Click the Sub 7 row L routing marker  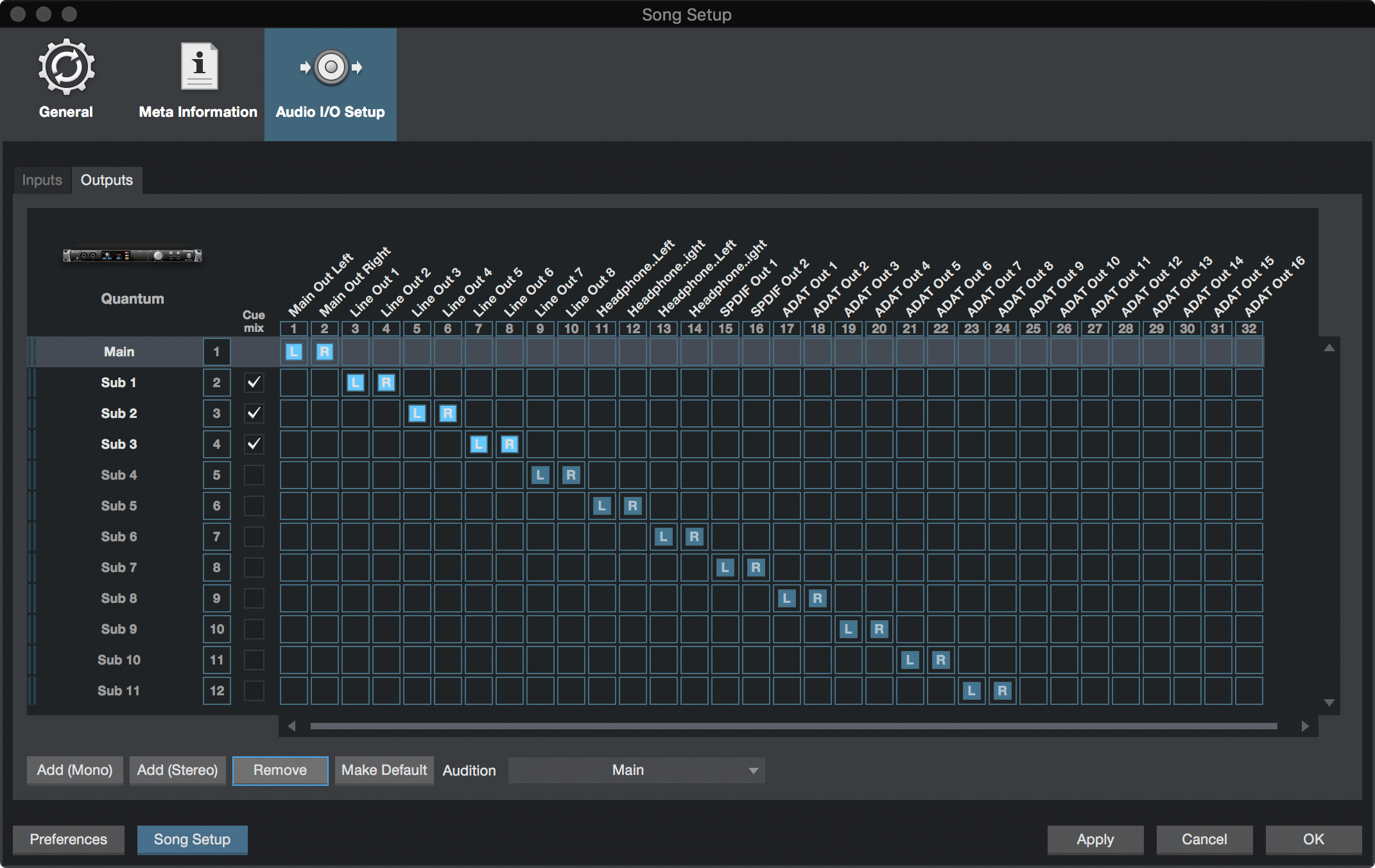pyautogui.click(x=725, y=568)
